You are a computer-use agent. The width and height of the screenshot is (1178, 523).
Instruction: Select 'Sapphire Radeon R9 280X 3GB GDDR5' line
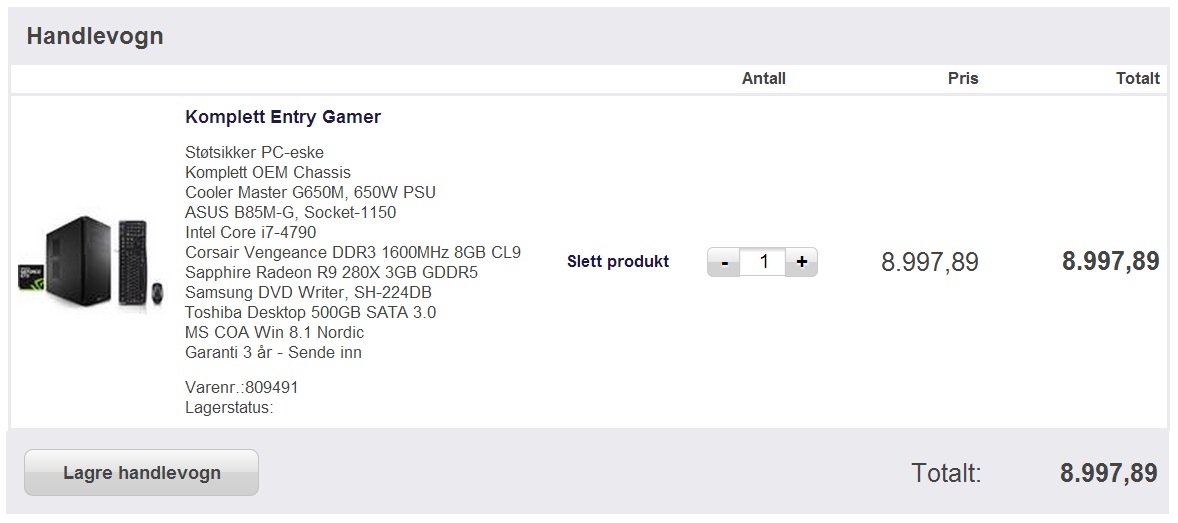click(331, 272)
